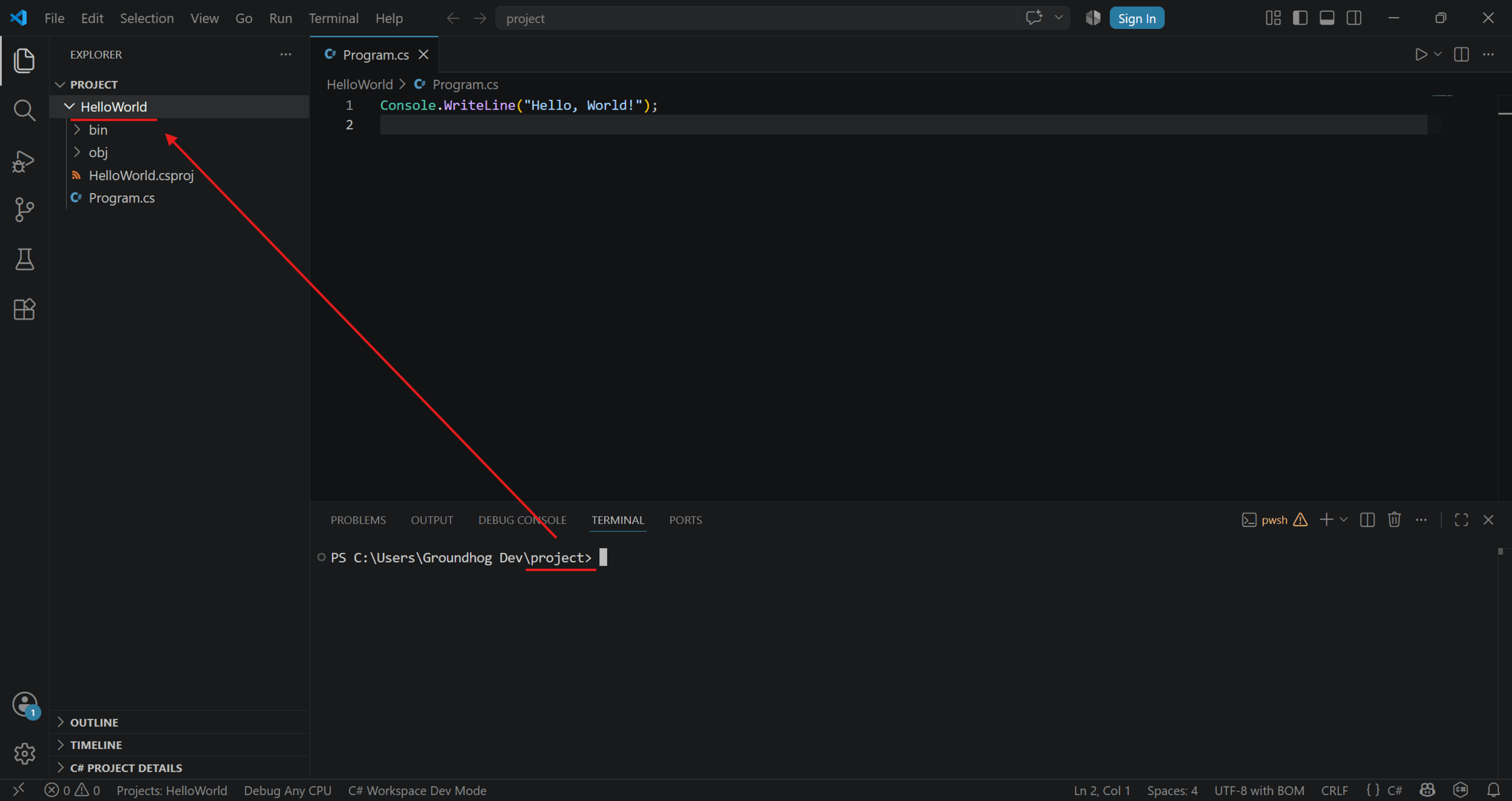The image size is (1512, 801).
Task: Click Debug Any CPU status item
Action: [x=287, y=790]
